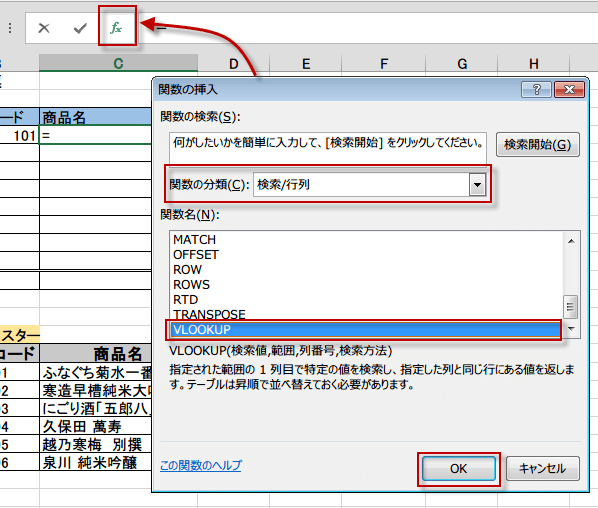
Task: Click the cell 越乃寒梅 別撰
Action: 96,444
